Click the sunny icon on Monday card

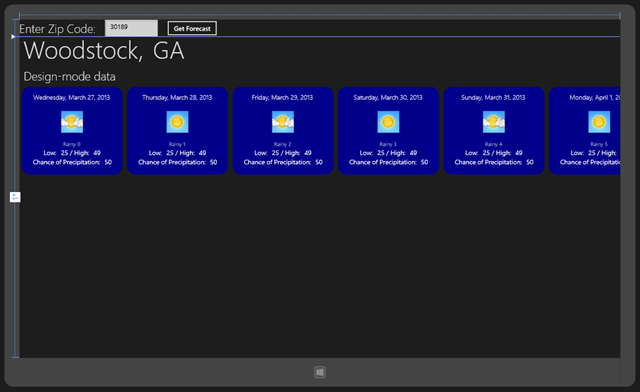(599, 122)
